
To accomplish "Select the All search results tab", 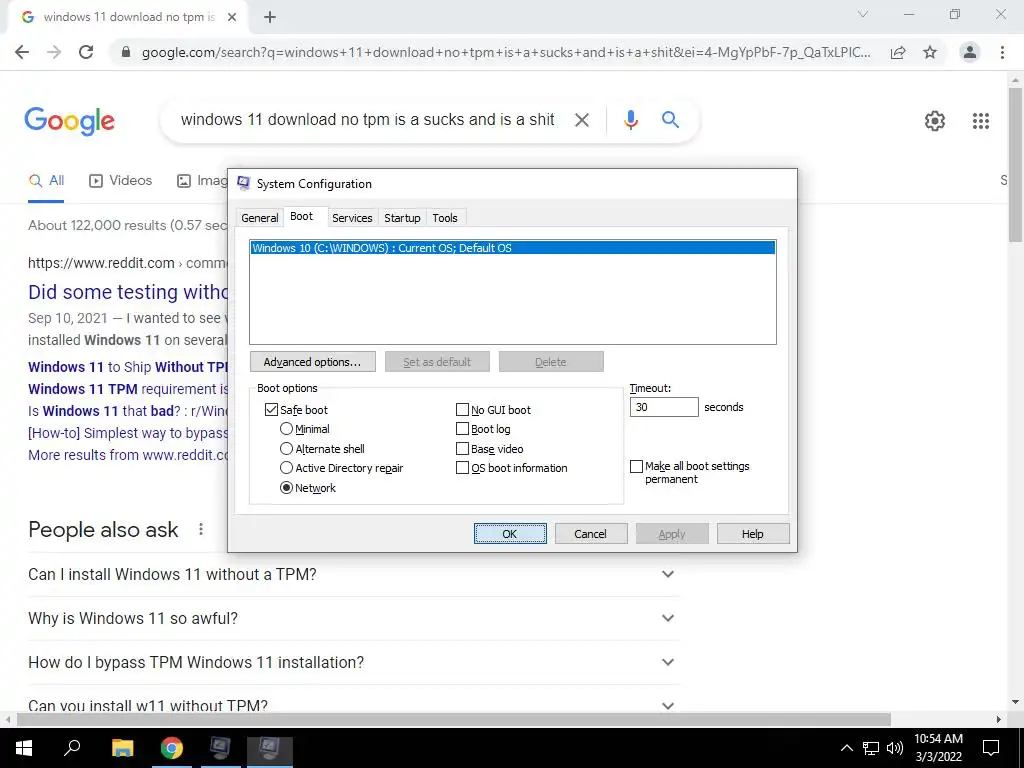I will click(46, 181).
